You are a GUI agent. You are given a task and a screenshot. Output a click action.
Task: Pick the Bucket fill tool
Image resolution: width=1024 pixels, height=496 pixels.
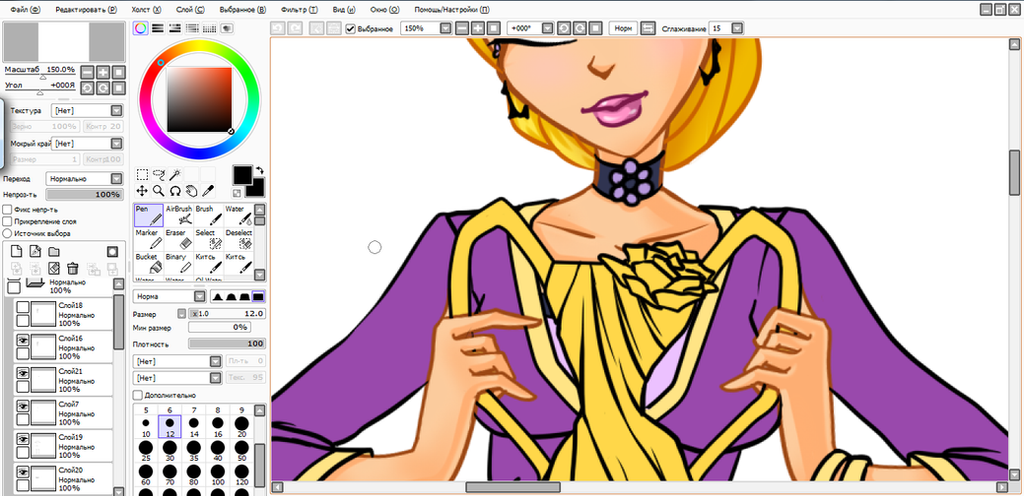coord(148,263)
